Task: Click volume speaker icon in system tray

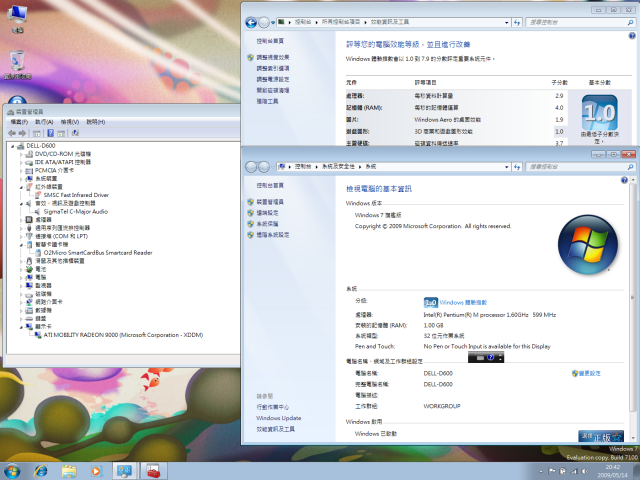Action: [585, 471]
